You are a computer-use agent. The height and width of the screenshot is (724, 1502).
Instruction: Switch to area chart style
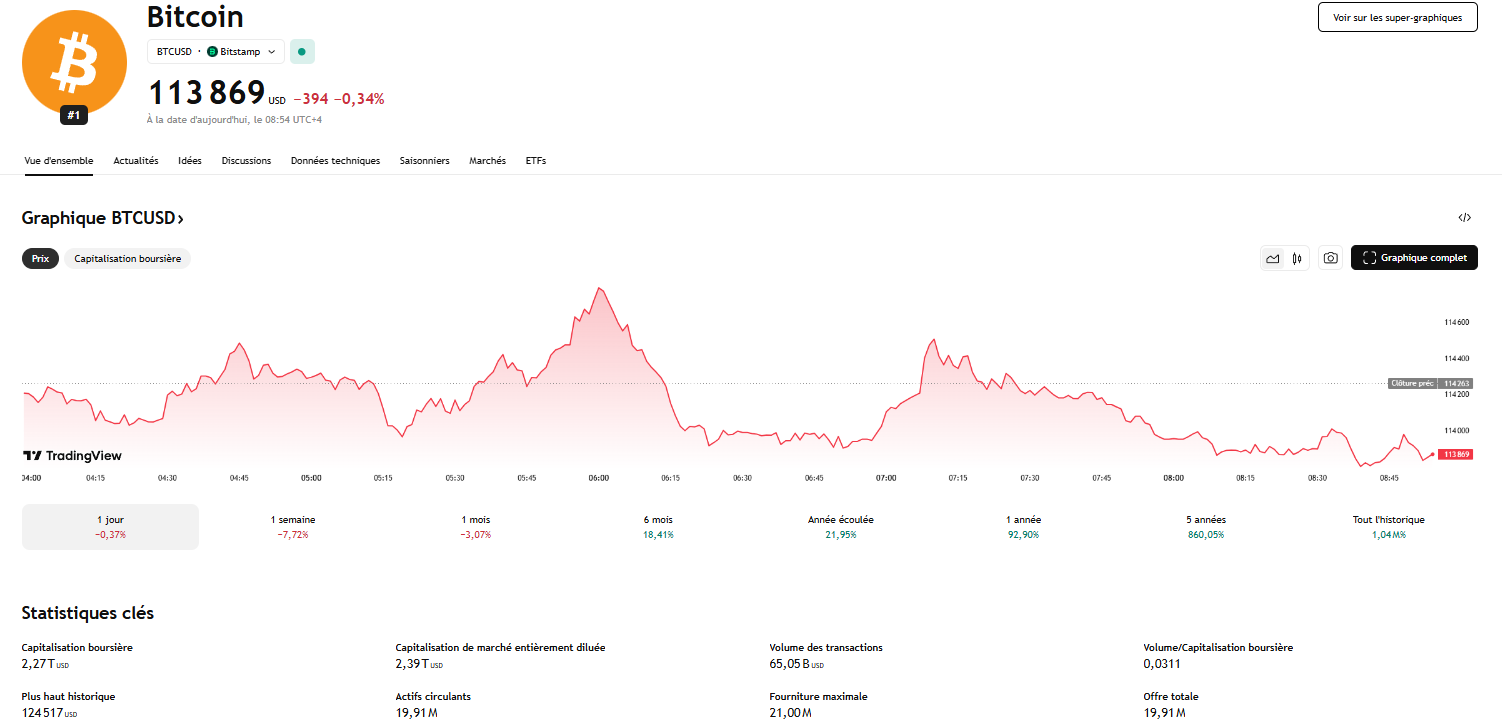[1272, 258]
